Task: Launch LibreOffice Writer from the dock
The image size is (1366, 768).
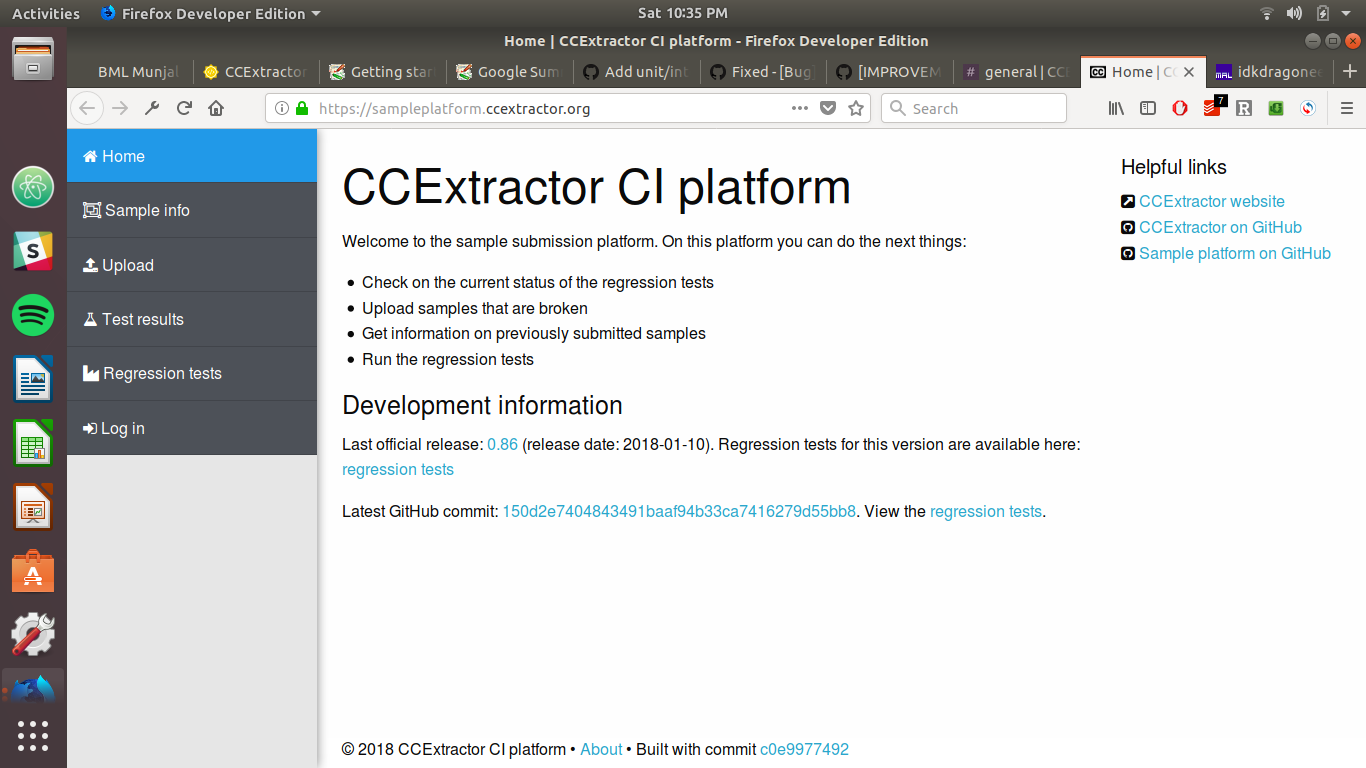Action: click(33, 380)
